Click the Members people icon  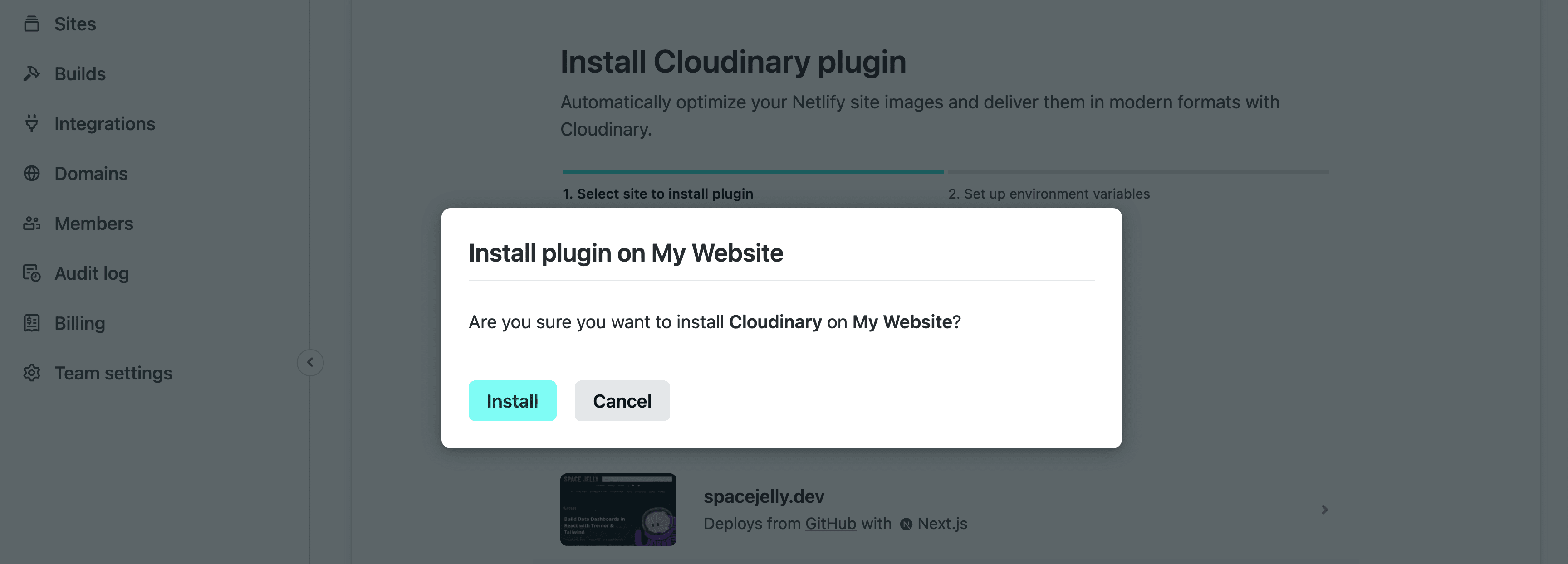[32, 224]
